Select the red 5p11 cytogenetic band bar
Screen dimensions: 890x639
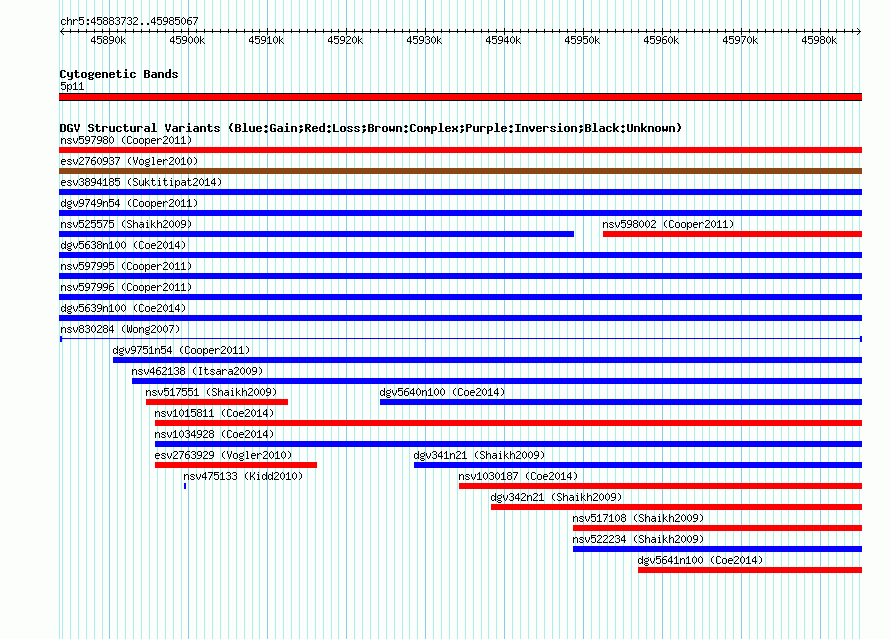click(x=460, y=97)
